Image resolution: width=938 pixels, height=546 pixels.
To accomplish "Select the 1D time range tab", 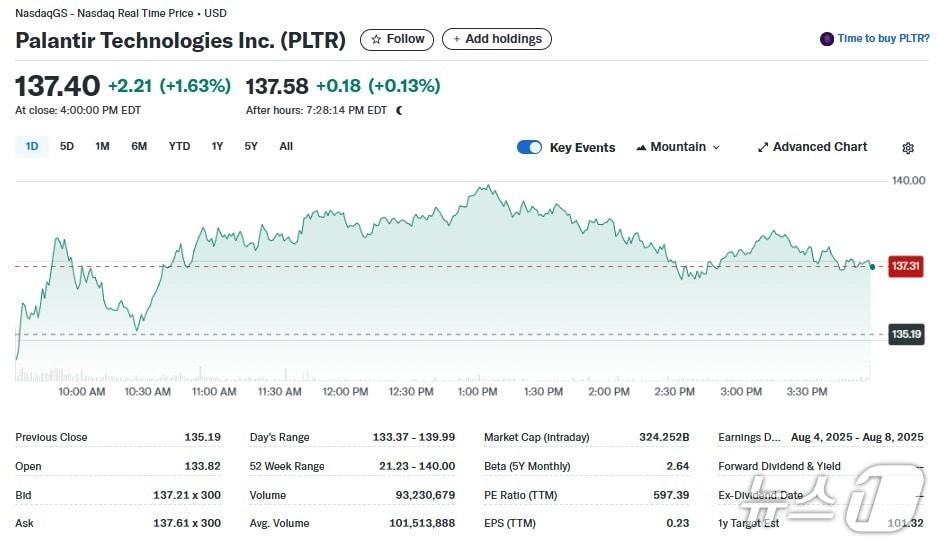I will 32,146.
